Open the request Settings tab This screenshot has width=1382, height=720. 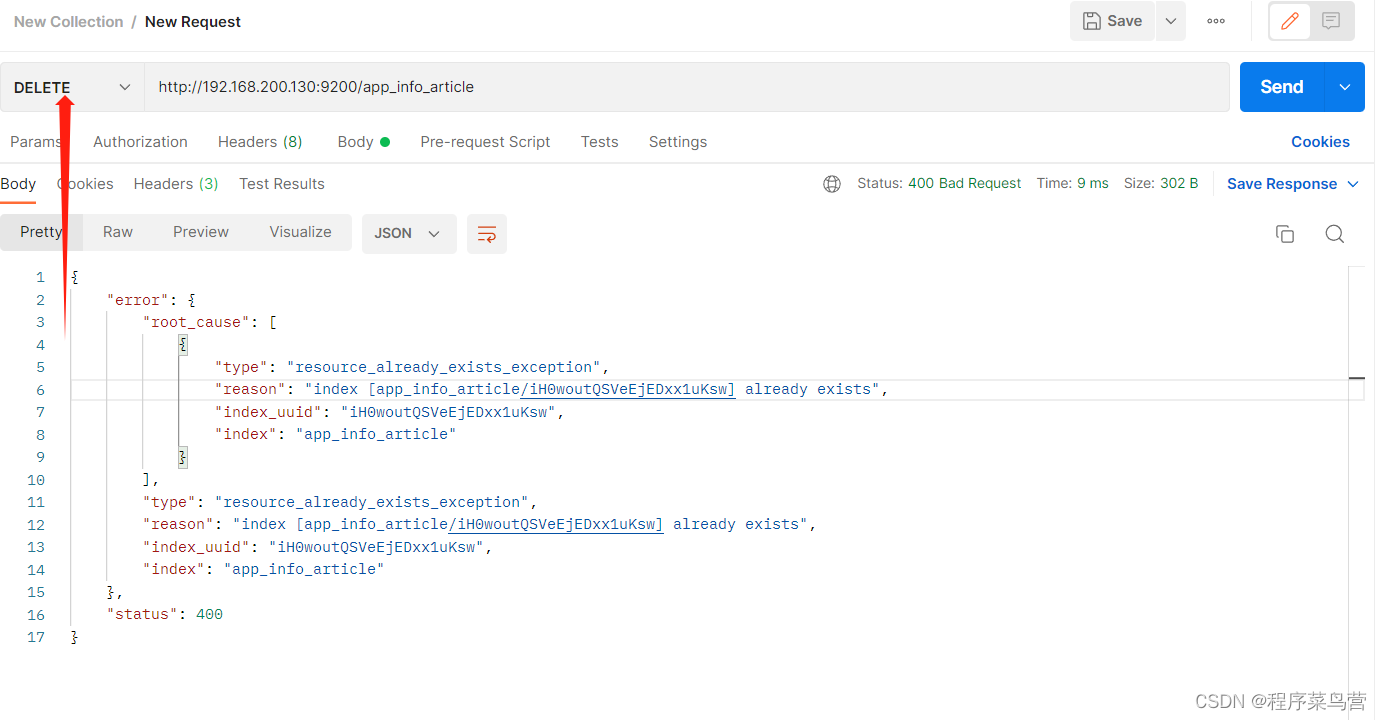[x=678, y=142]
